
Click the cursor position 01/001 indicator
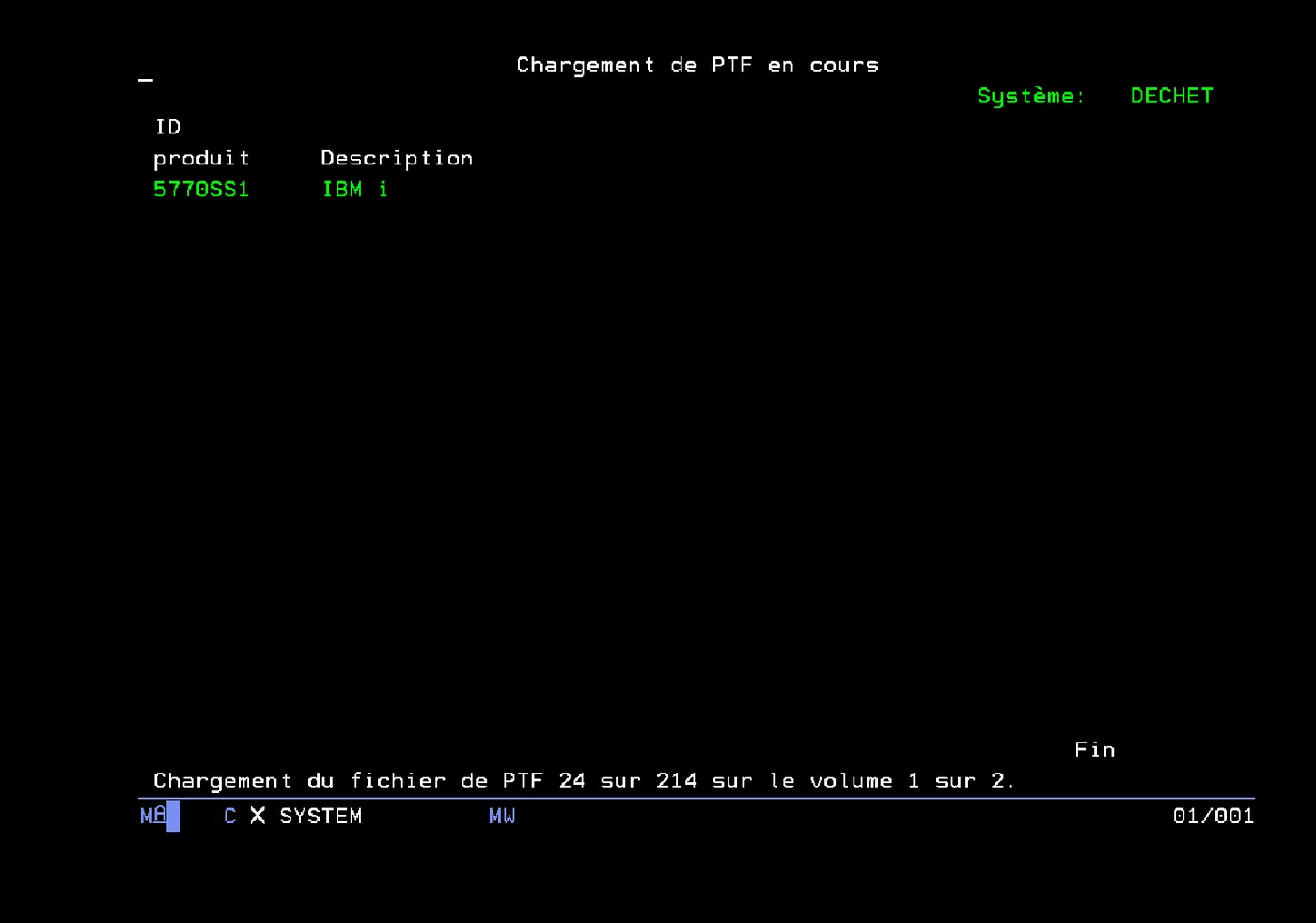tap(1213, 816)
